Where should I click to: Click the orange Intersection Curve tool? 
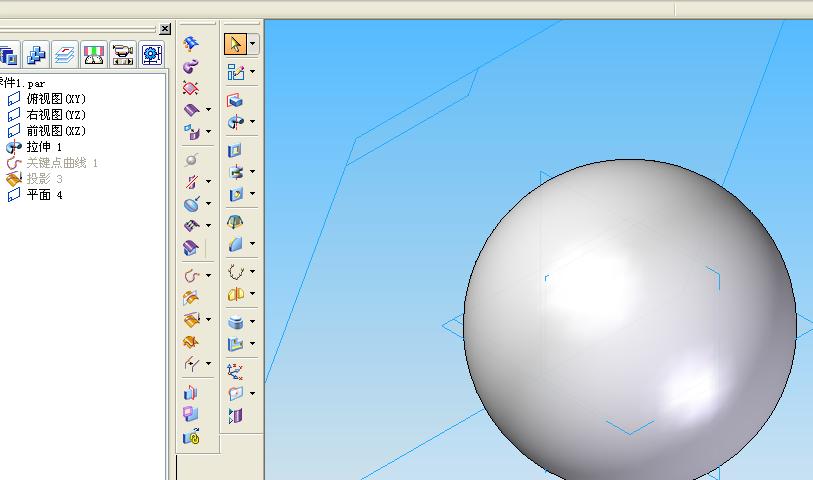click(x=191, y=298)
